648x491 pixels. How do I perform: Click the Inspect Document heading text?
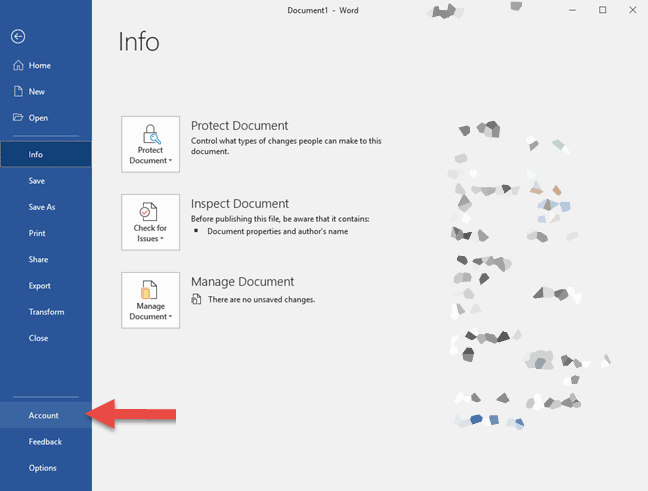[240, 204]
